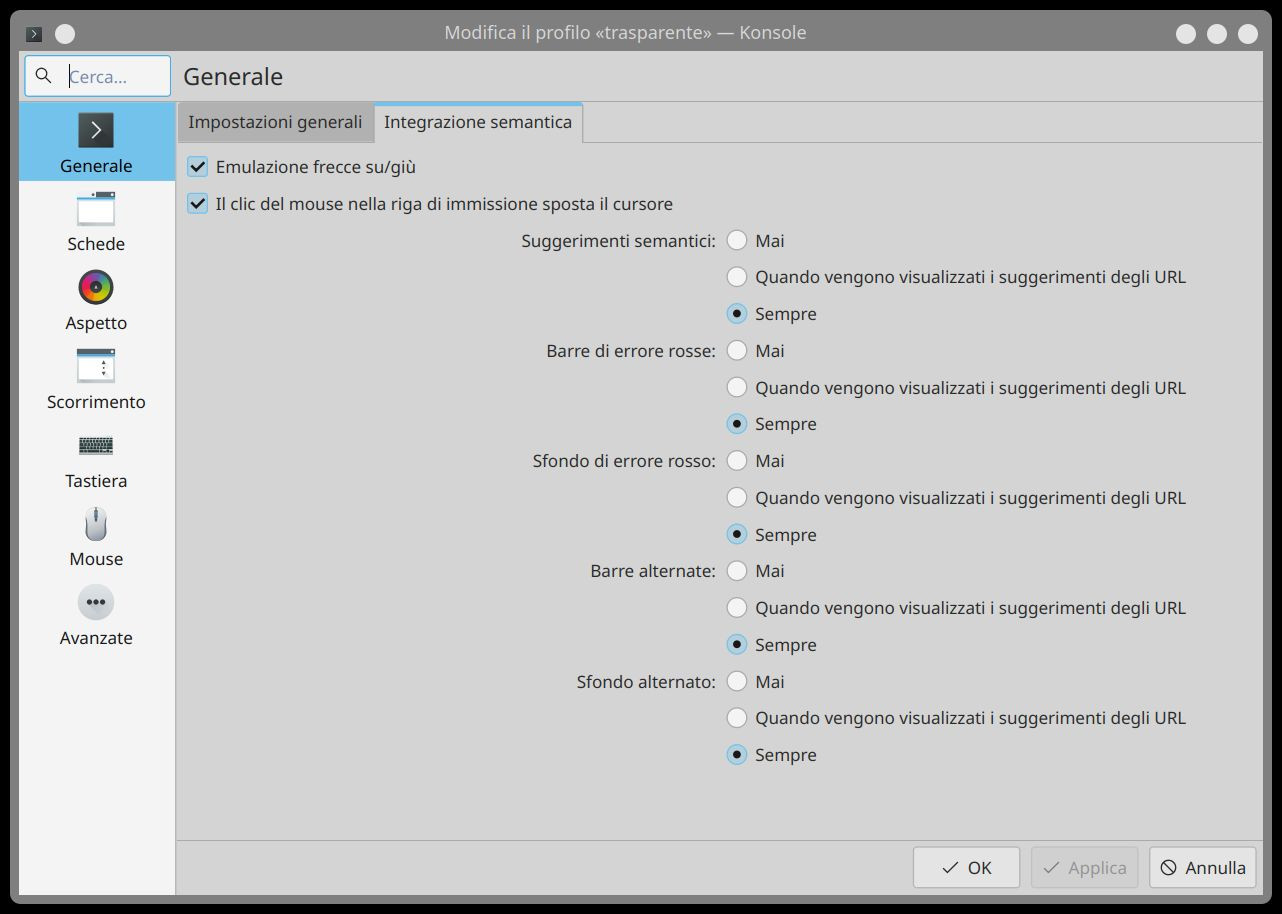Screen dimensions: 1282x914
Task: Click the Konsole terminal icon in title bar
Action: coord(34,34)
